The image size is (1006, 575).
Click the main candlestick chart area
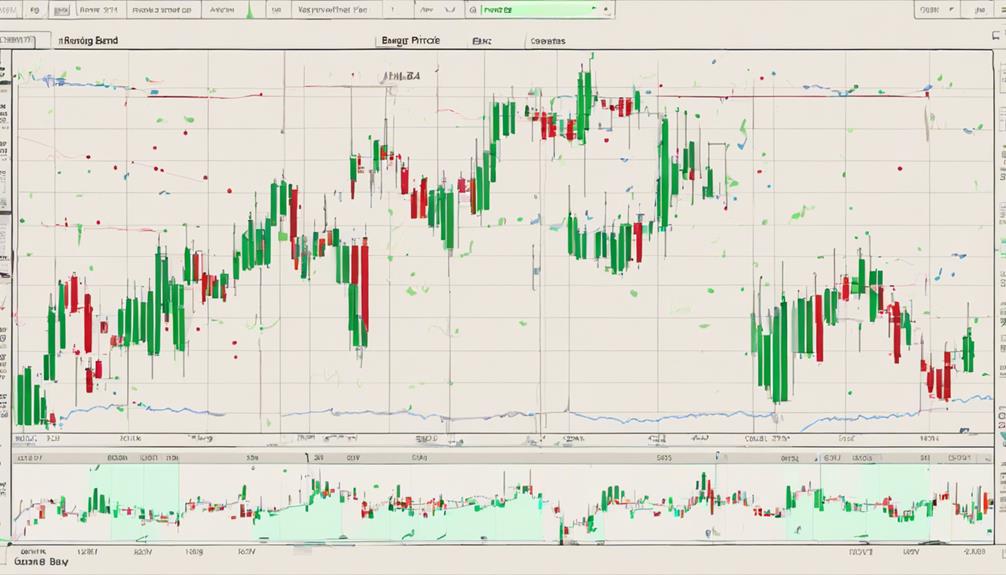point(502,241)
